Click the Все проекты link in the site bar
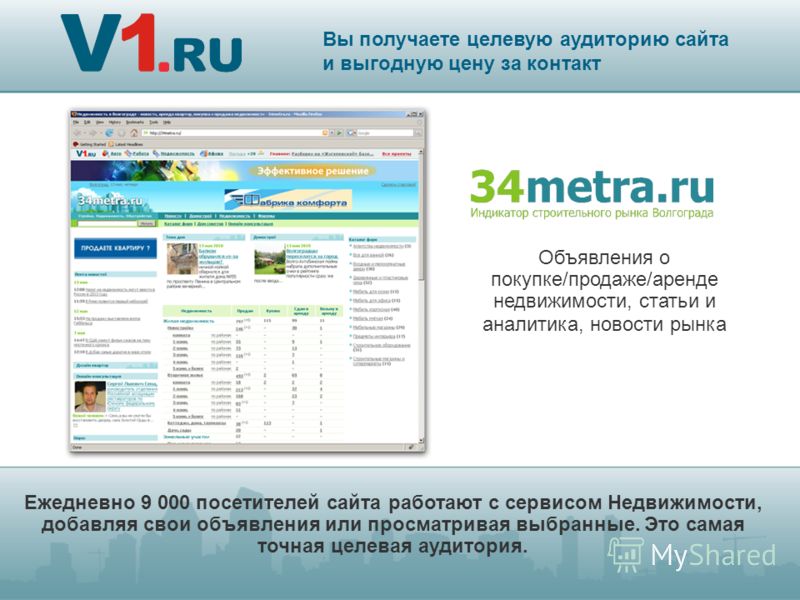The height and width of the screenshot is (600, 800). (396, 154)
